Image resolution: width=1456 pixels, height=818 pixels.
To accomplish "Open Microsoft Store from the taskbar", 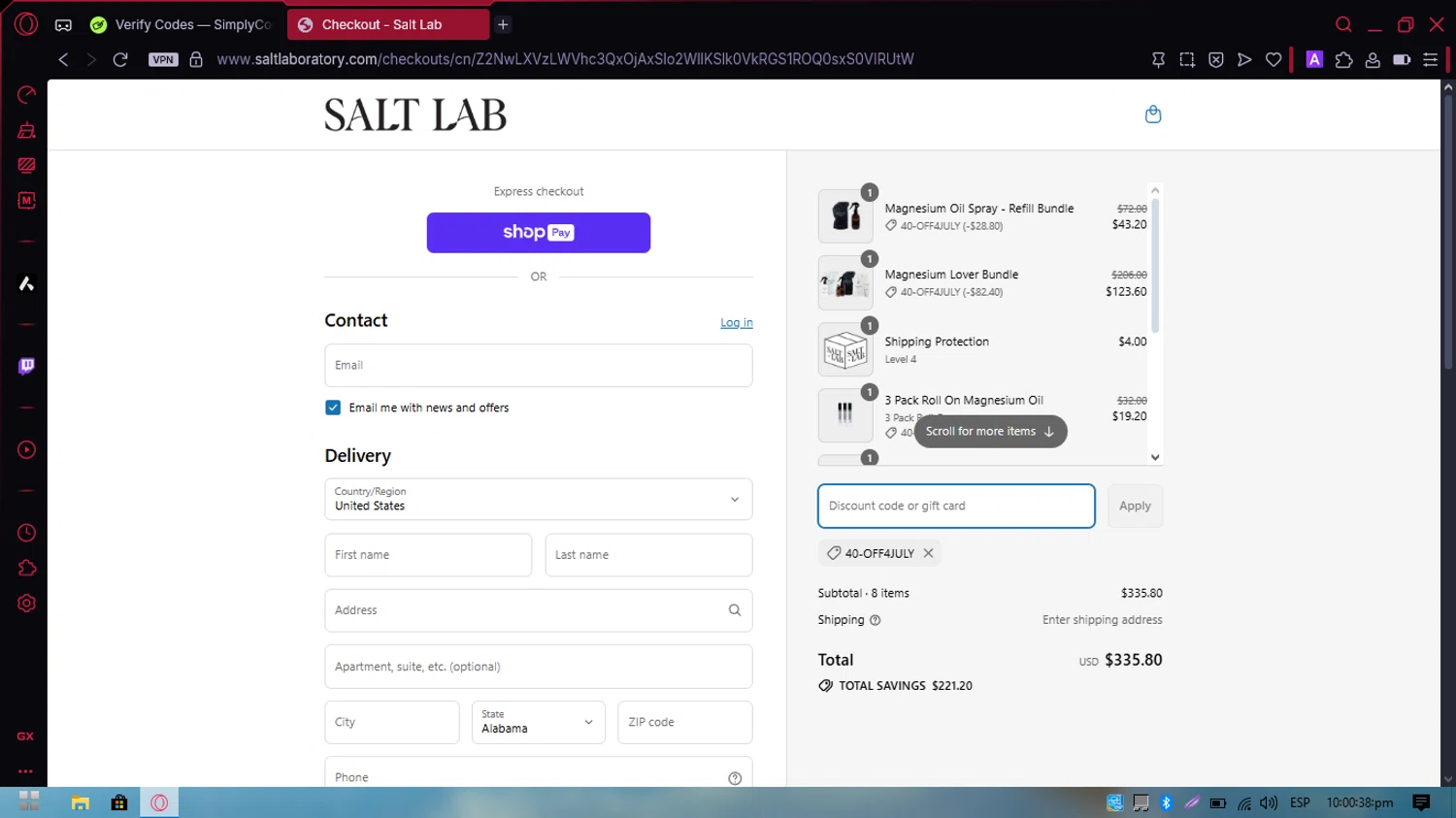I will coord(119,802).
